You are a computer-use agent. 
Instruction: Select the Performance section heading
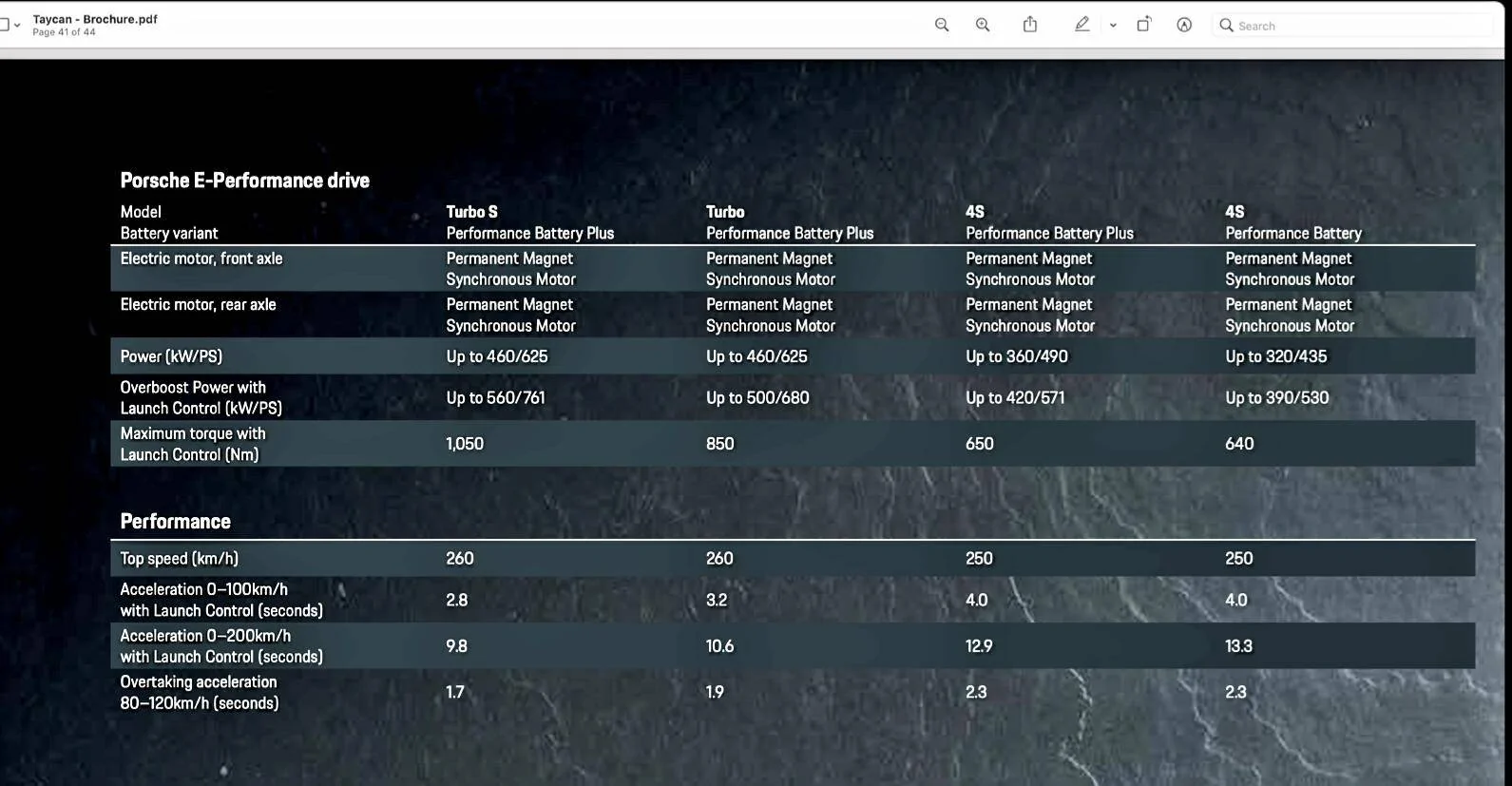pos(175,521)
